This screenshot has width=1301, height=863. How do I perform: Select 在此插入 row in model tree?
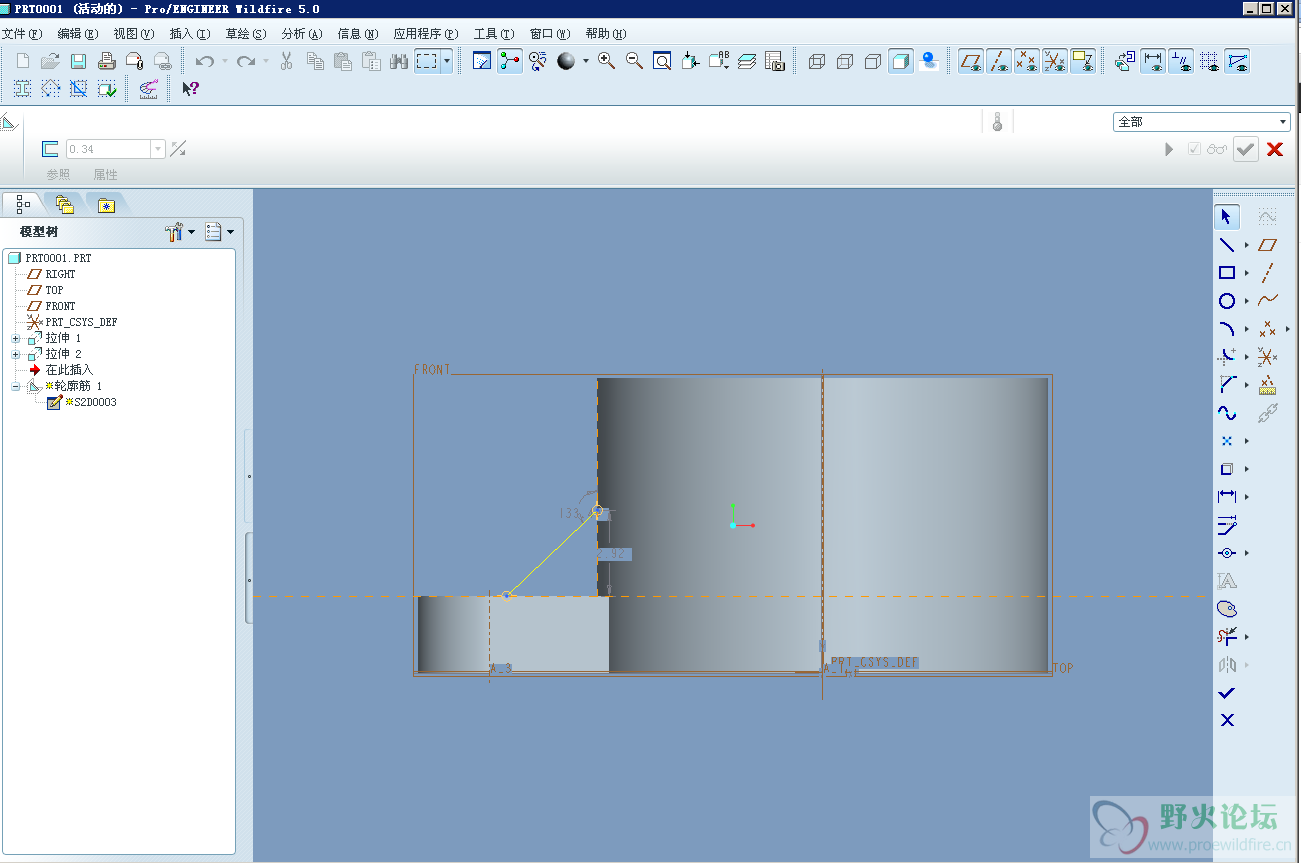61,370
